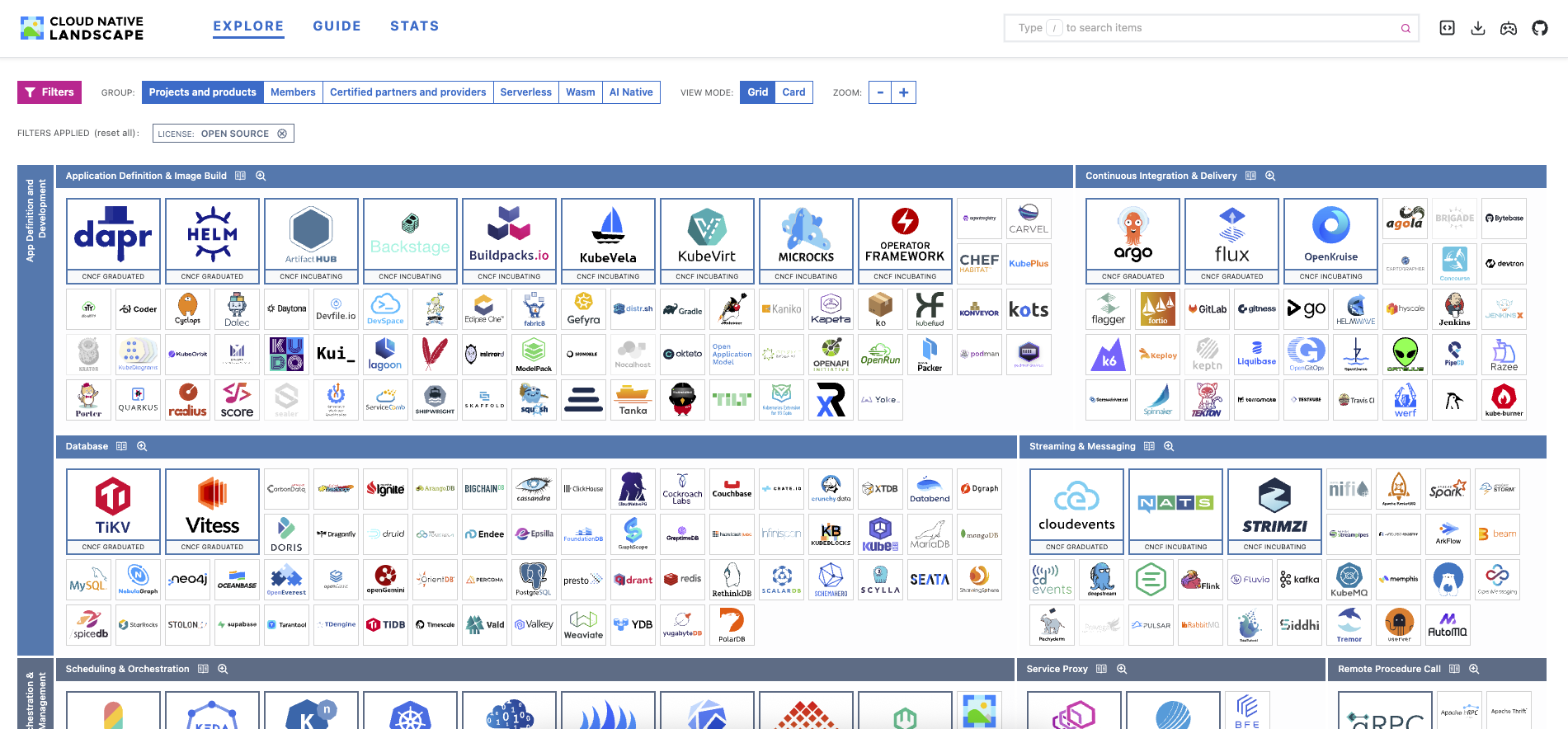Zoom into Scheduling & Orchestration section
1568x729 pixels.
pyautogui.click(x=223, y=669)
